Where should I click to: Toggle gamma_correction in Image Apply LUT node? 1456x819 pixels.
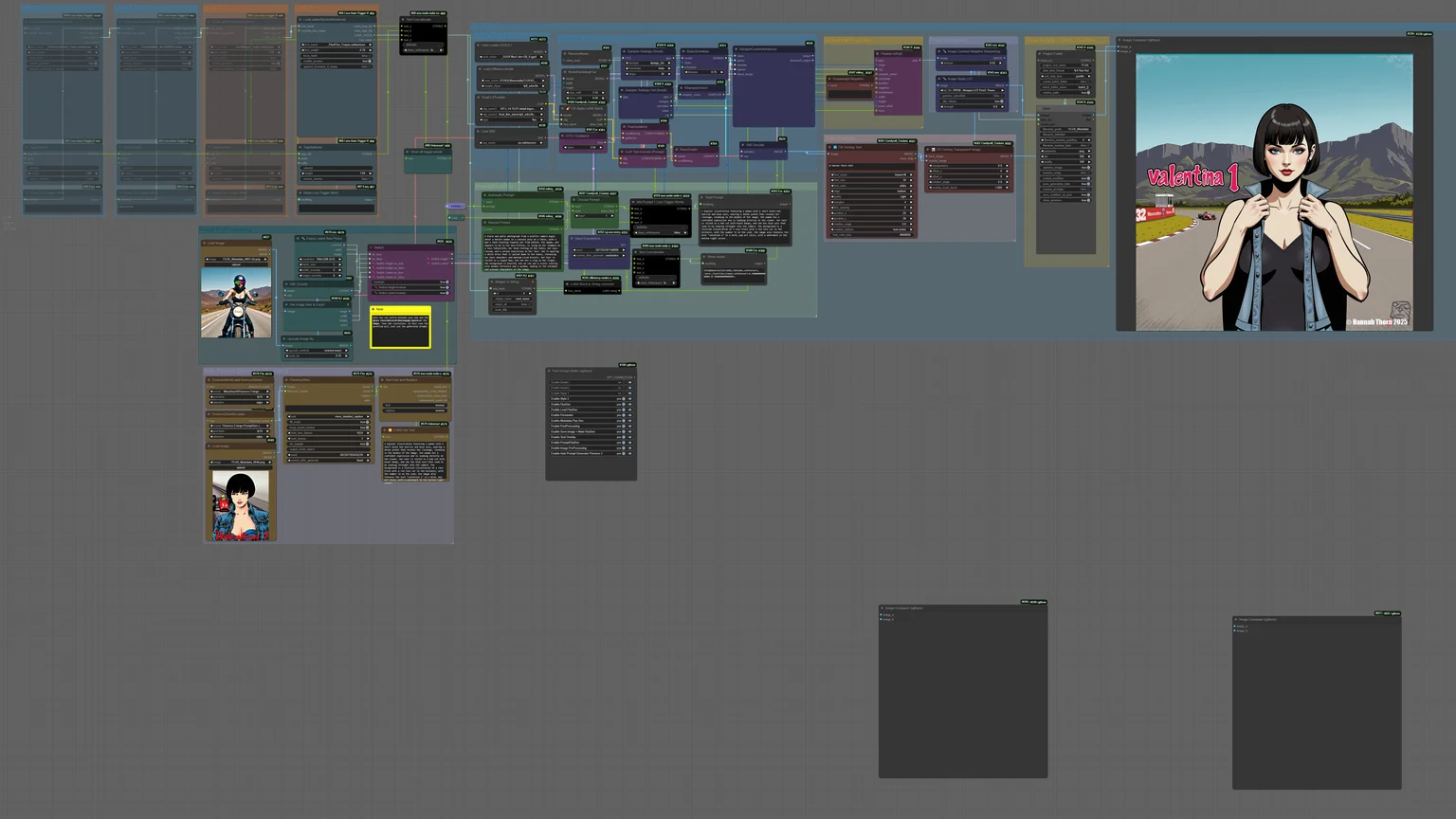click(x=973, y=96)
